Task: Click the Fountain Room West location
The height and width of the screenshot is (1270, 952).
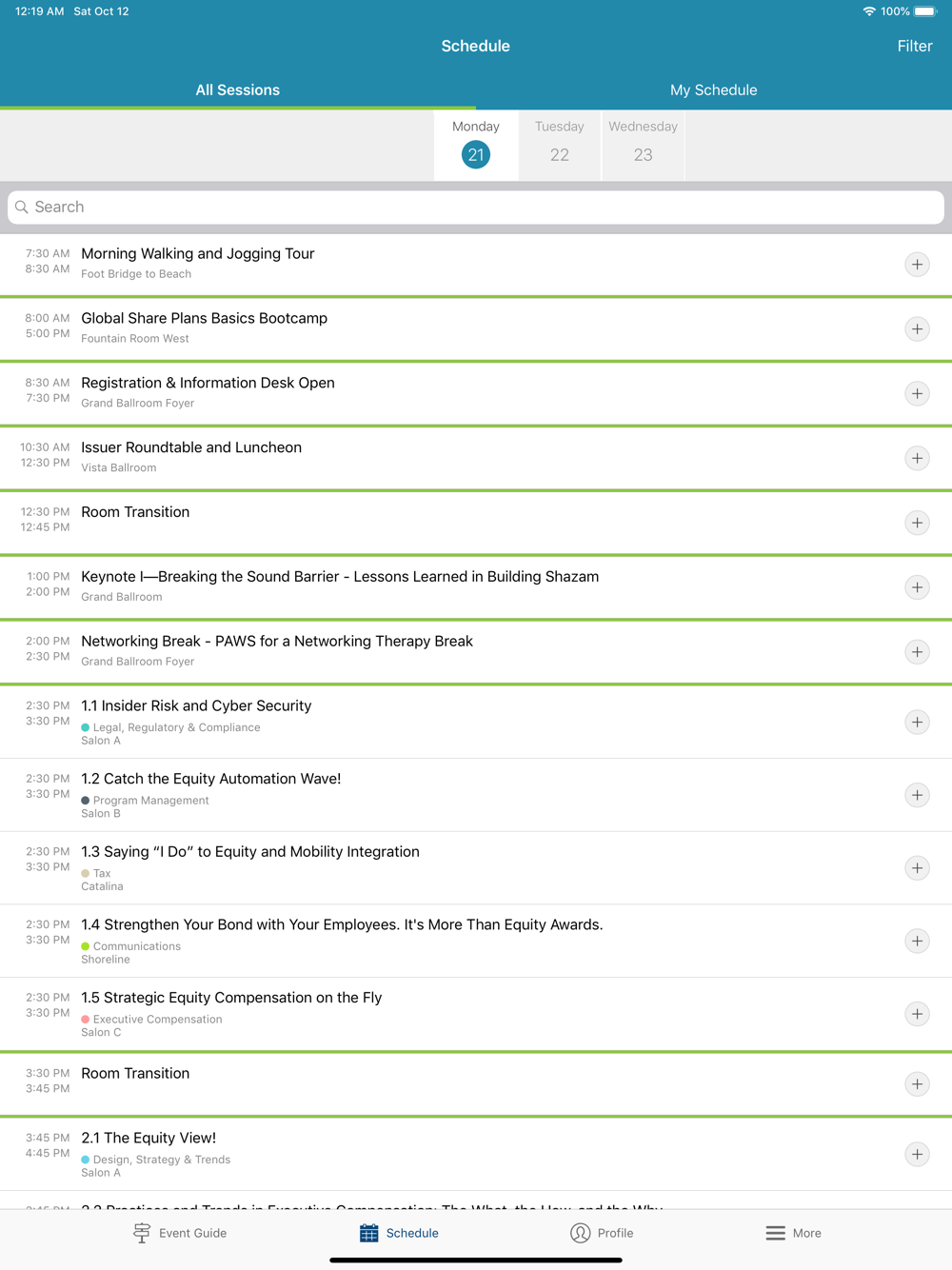Action: point(135,339)
